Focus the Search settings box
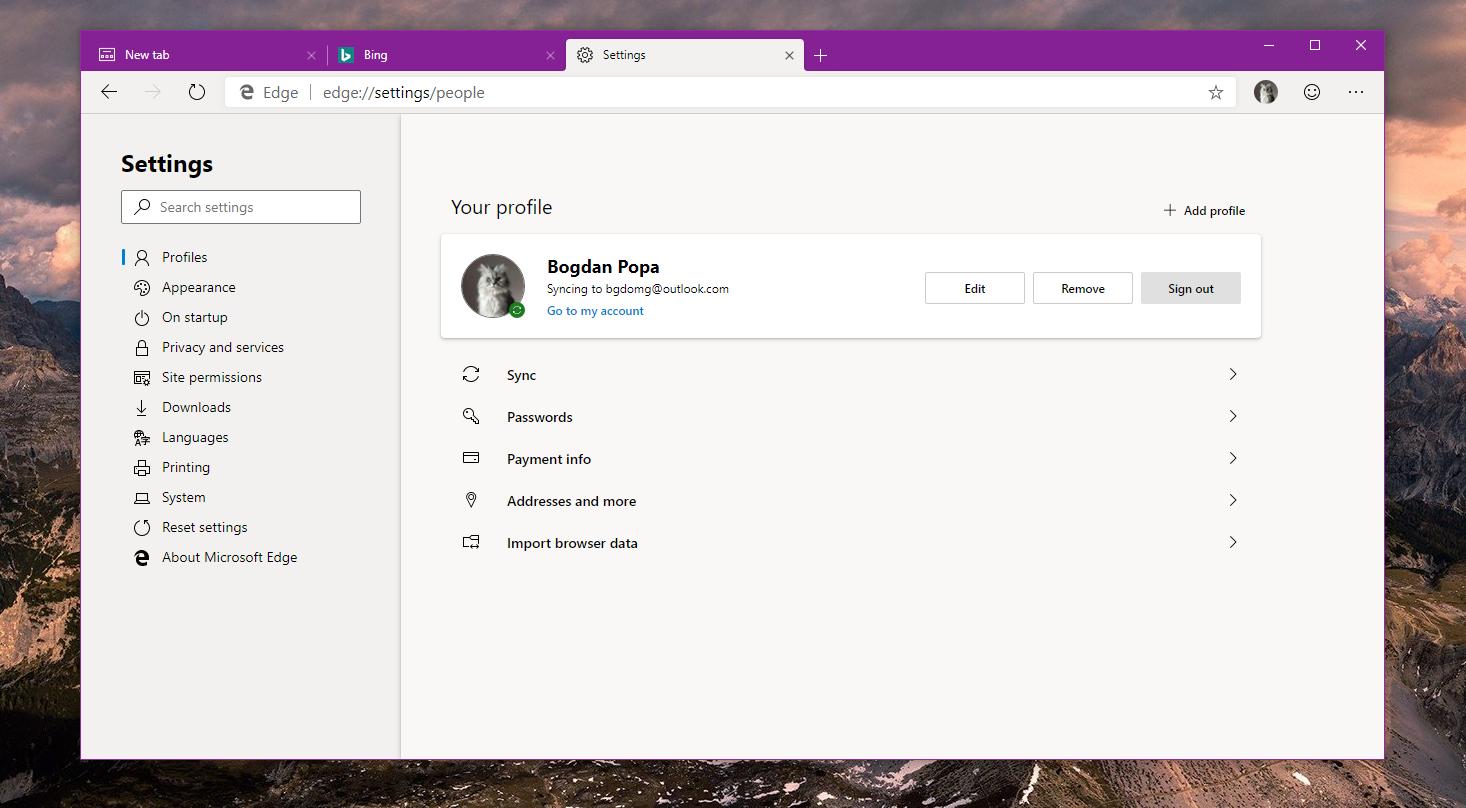The height and width of the screenshot is (808, 1466). 241,207
